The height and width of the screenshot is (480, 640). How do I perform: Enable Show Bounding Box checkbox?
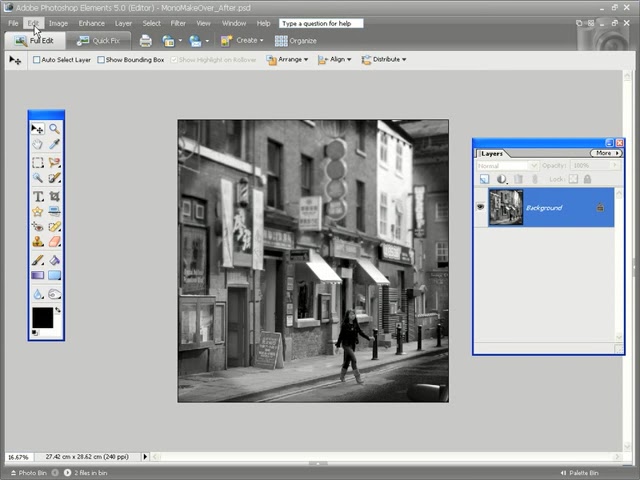point(101,60)
